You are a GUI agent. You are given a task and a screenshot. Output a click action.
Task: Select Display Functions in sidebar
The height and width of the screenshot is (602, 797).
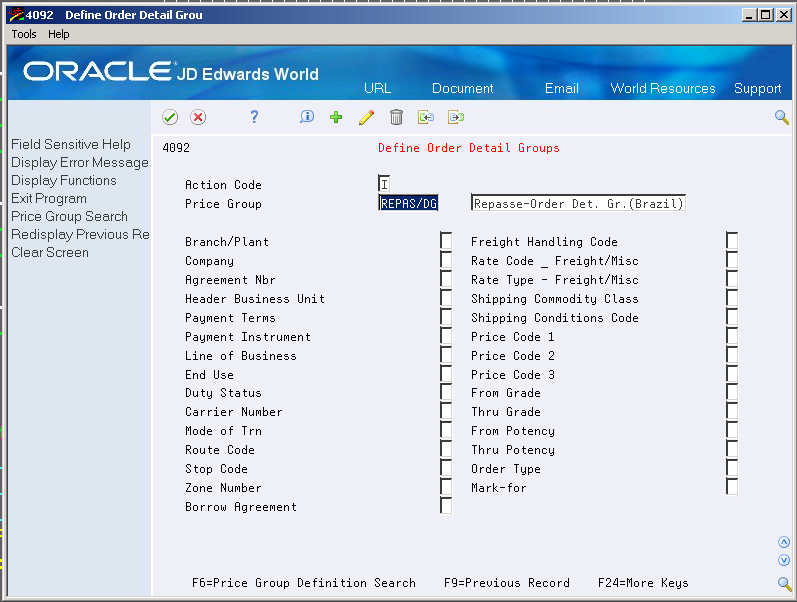(64, 180)
